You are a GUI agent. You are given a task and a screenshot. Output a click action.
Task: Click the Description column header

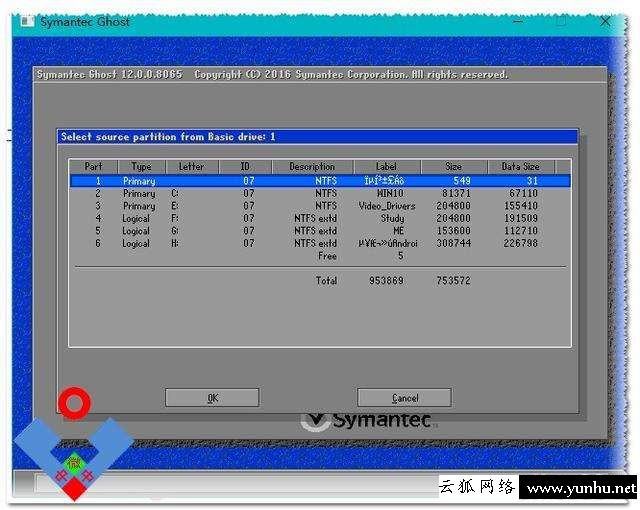point(312,166)
